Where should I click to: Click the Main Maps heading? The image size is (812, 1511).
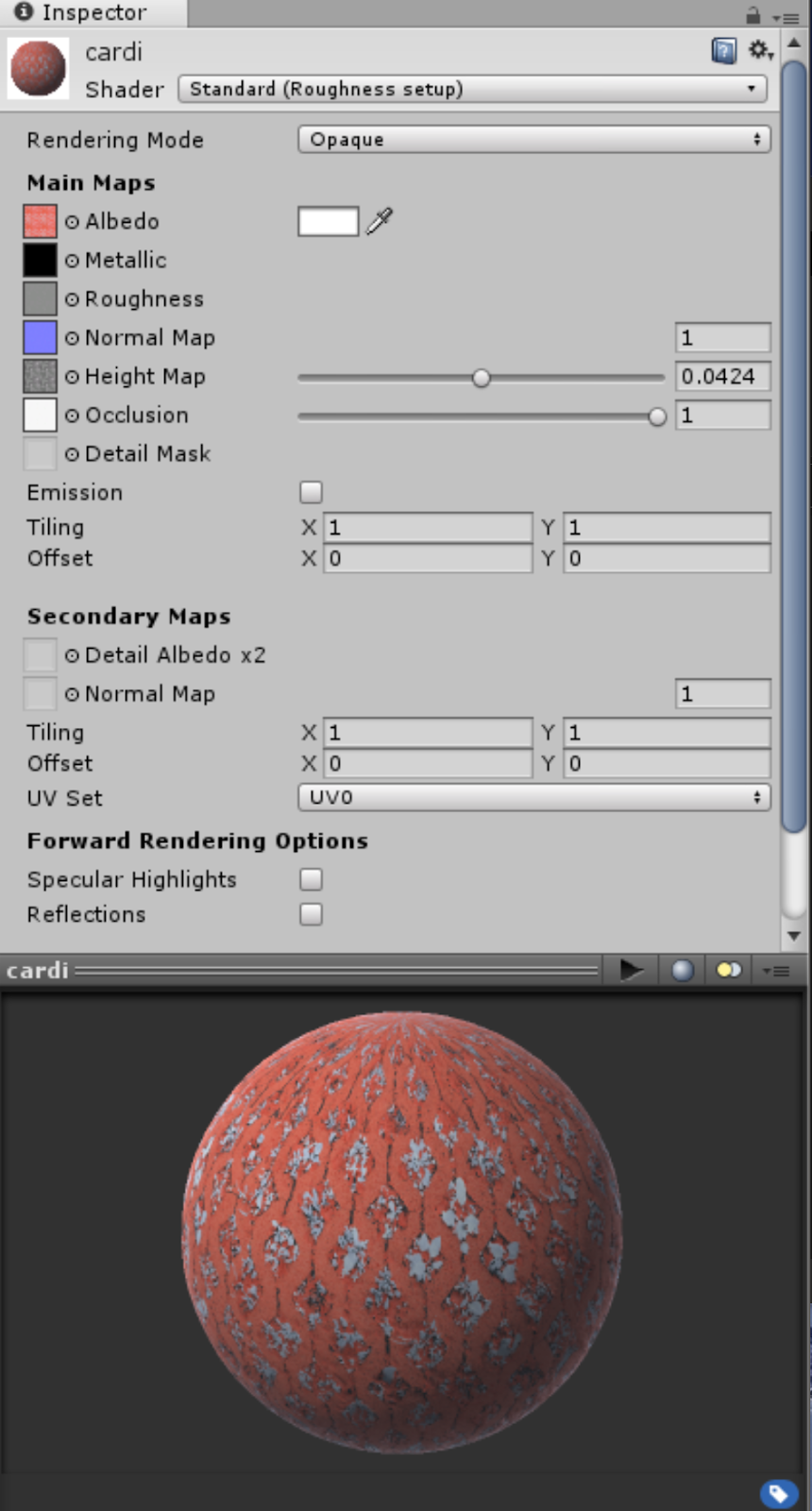pyautogui.click(x=91, y=182)
